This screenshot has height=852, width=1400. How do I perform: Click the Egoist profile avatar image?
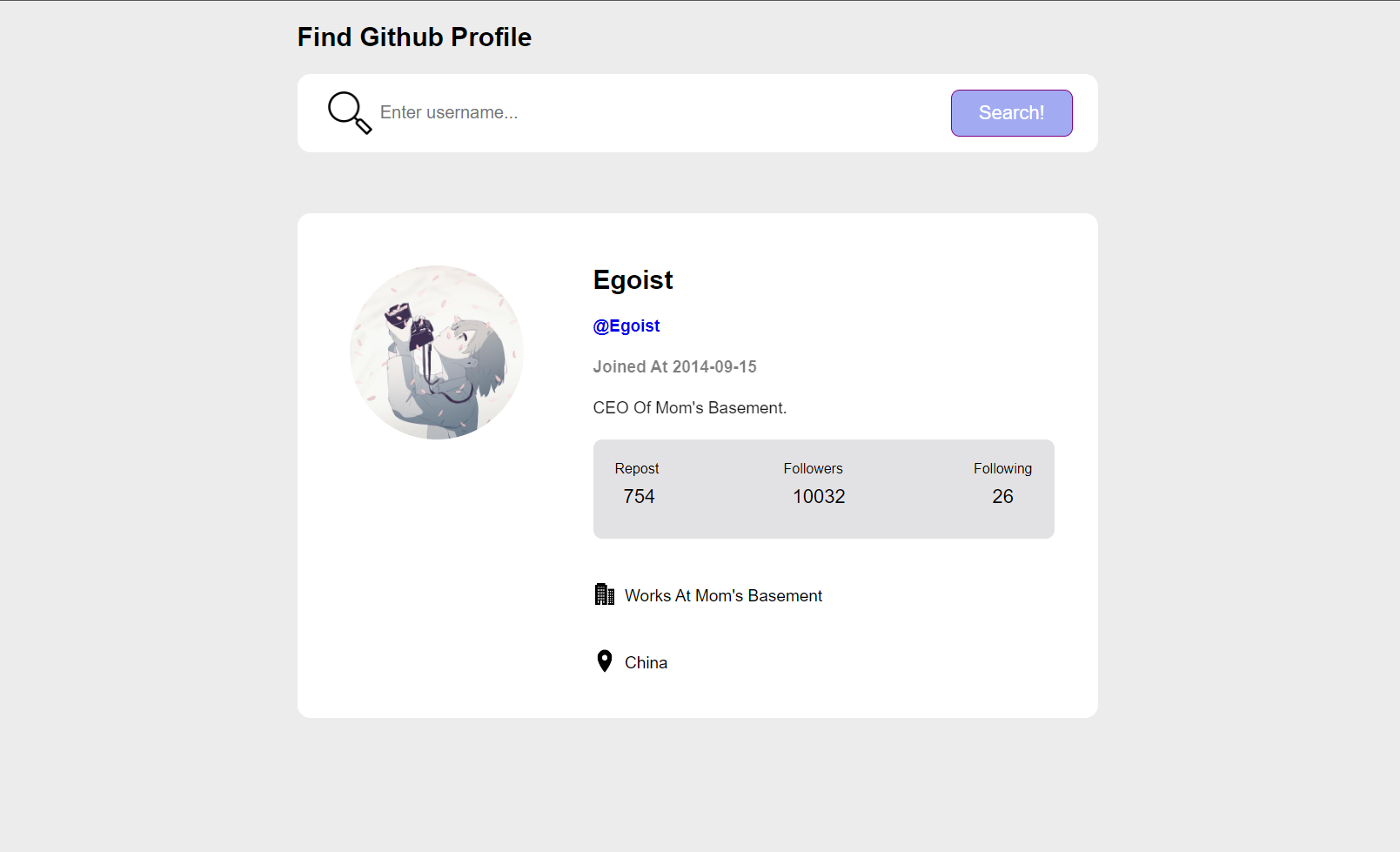click(436, 352)
